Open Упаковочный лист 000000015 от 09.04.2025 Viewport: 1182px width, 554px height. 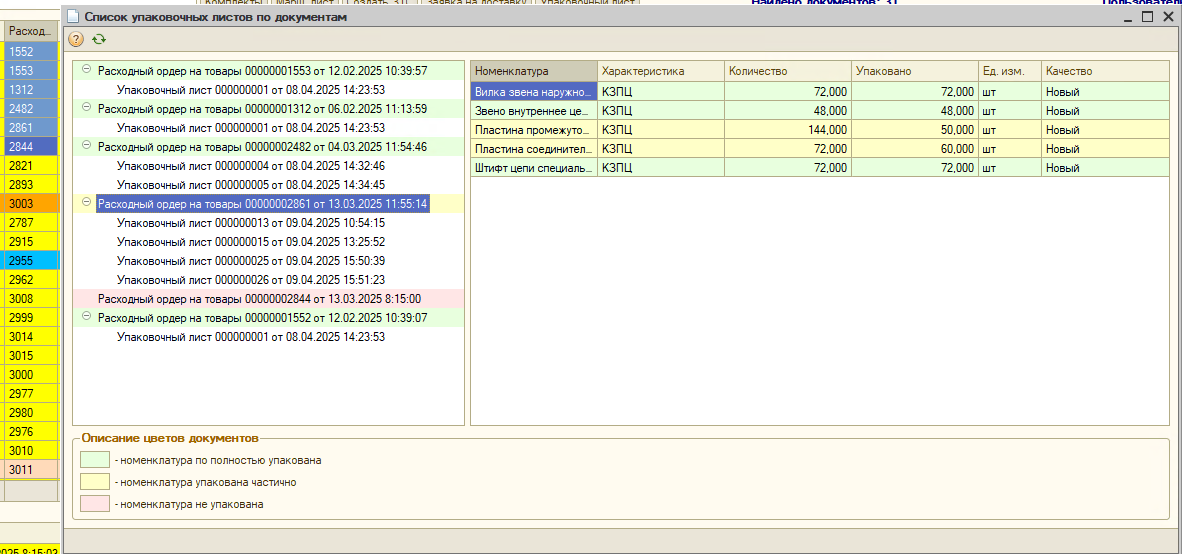251,242
